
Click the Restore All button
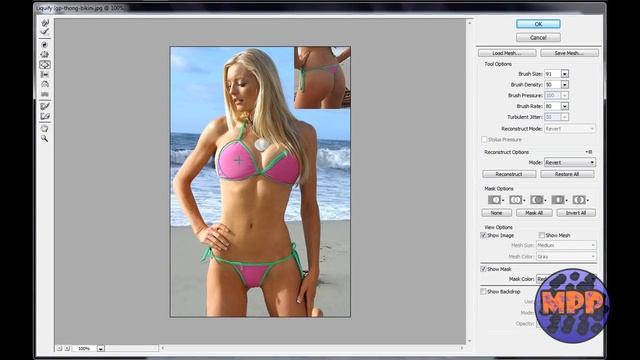[567, 174]
